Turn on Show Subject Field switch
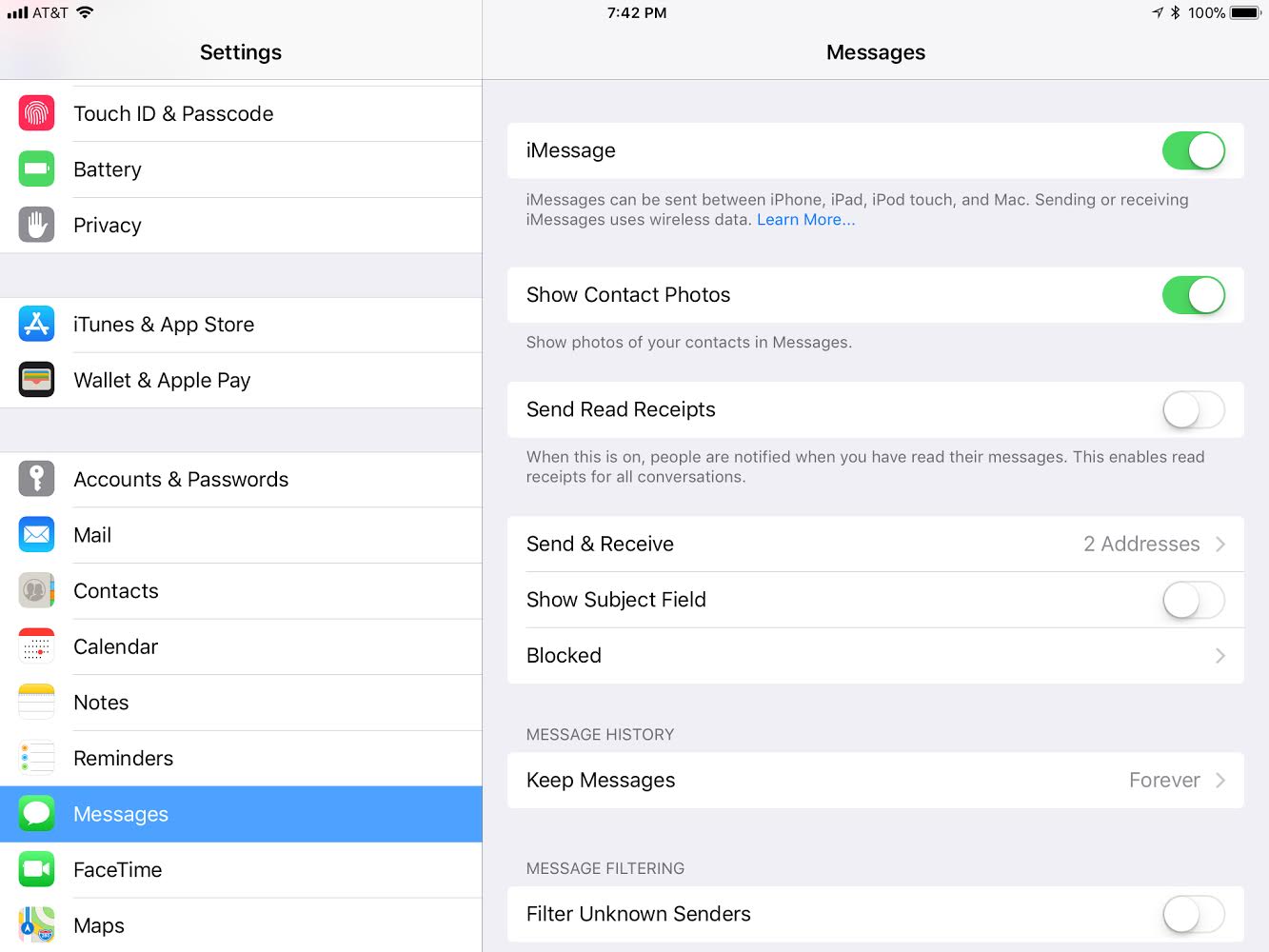The height and width of the screenshot is (952, 1269). coord(1194,600)
